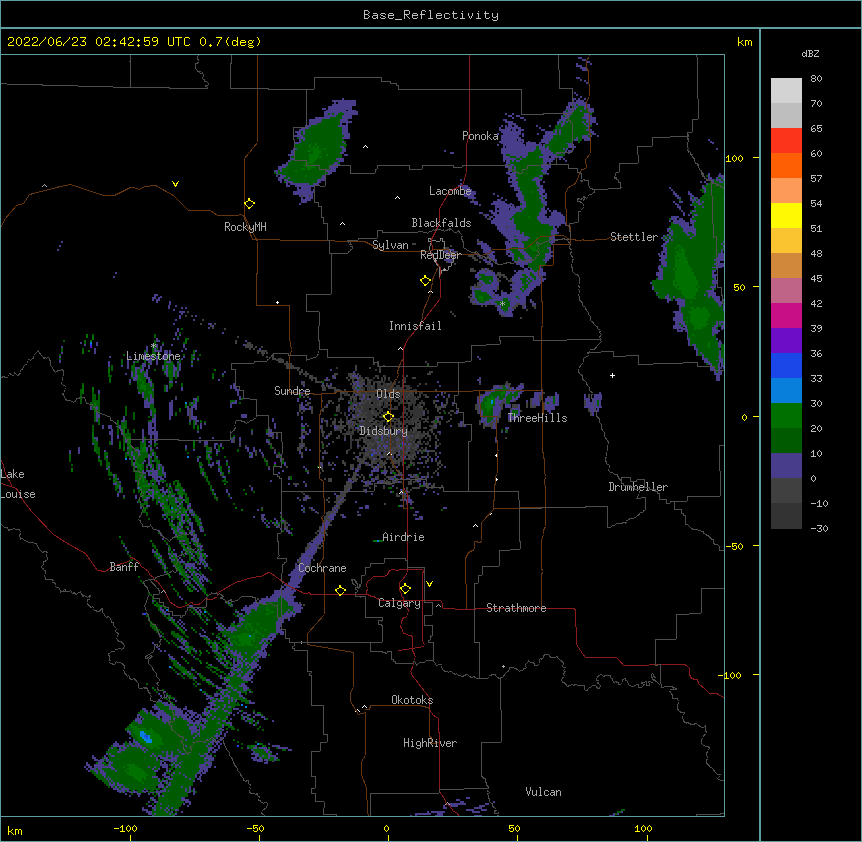
Task: Select the Innisfail label
Action: pos(415,326)
